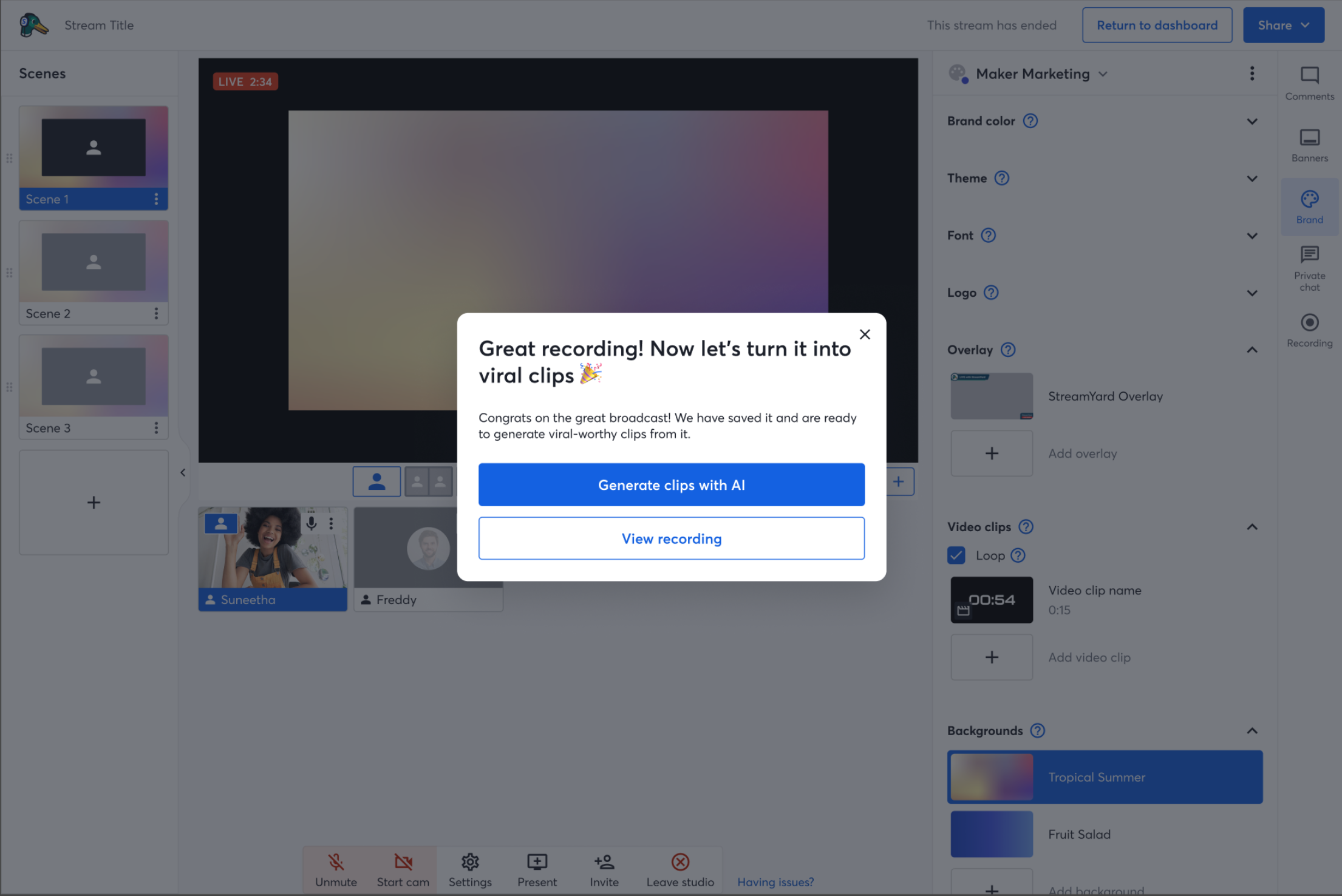Expand the Brand color section
The width and height of the screenshot is (1342, 896).
[1252, 121]
